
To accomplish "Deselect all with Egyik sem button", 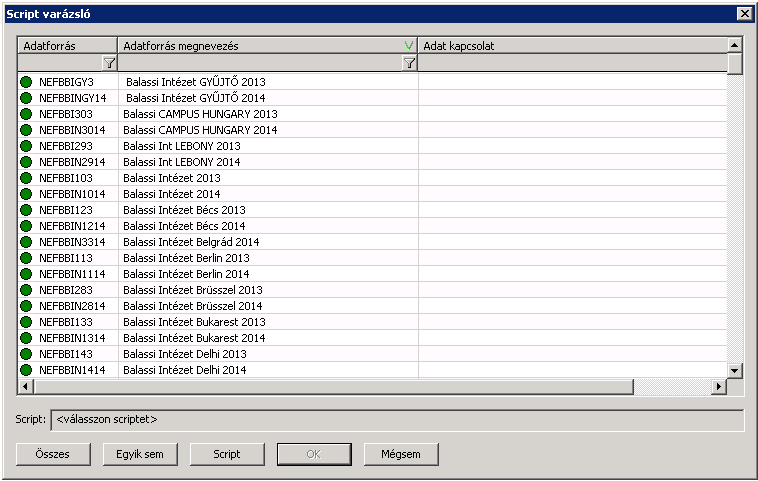I will tap(140, 454).
